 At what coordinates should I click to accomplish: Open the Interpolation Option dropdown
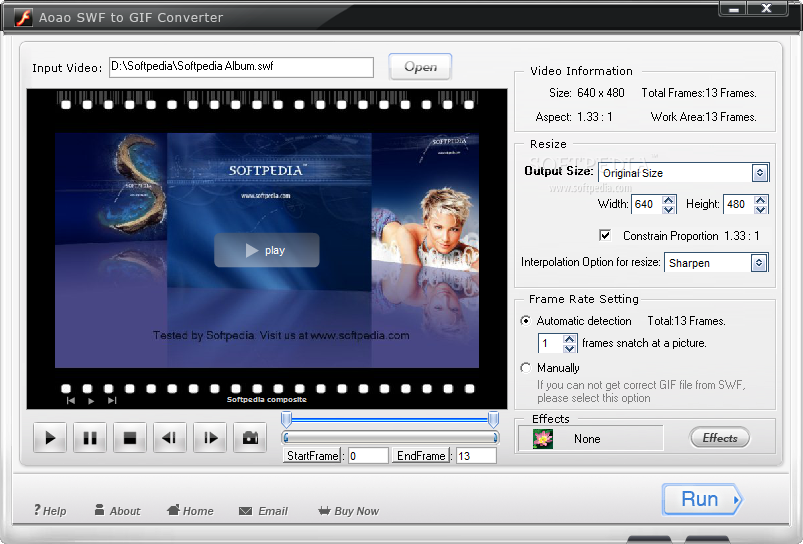[758, 263]
